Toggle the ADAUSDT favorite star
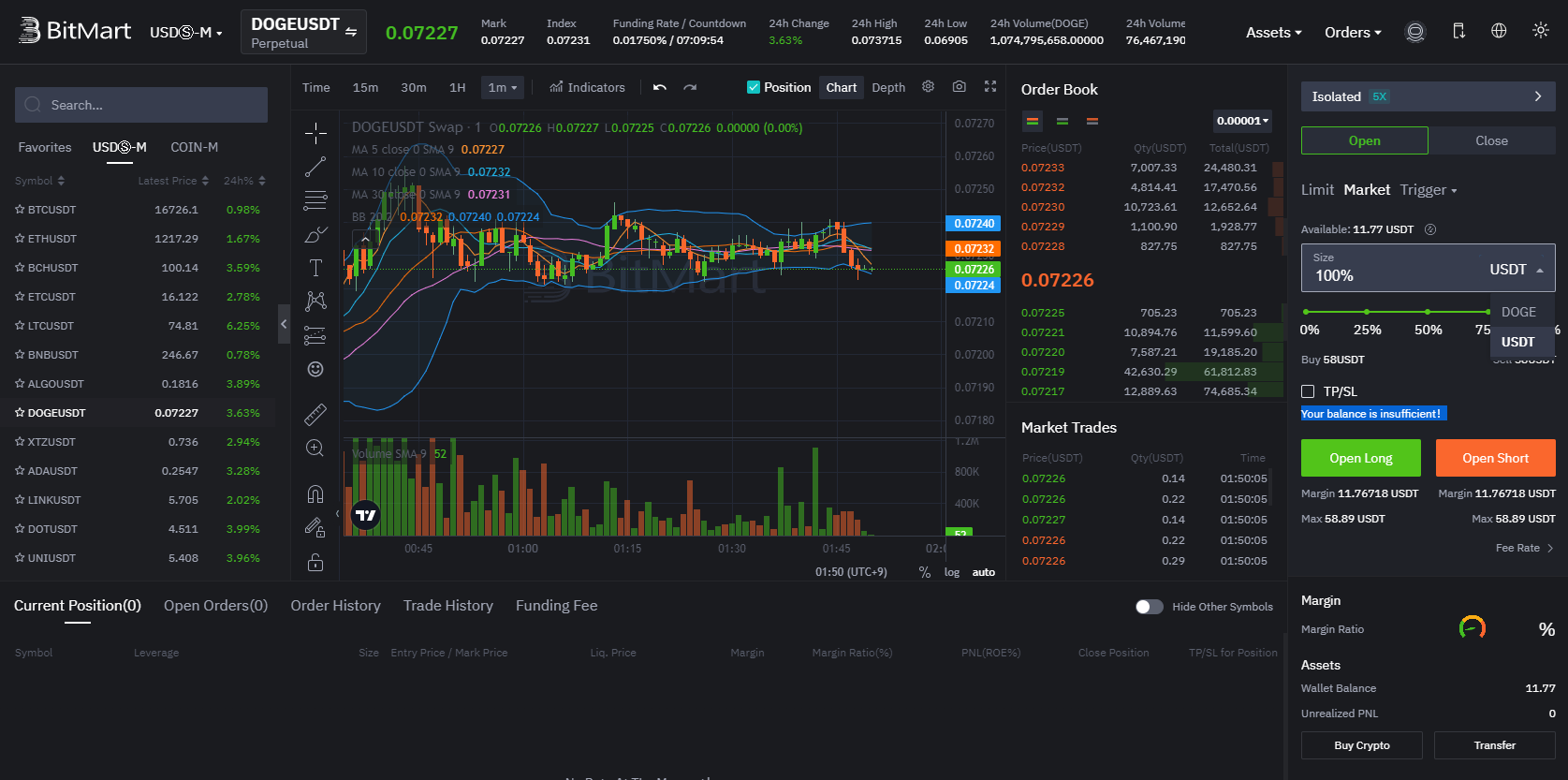1568x780 pixels. 20,471
